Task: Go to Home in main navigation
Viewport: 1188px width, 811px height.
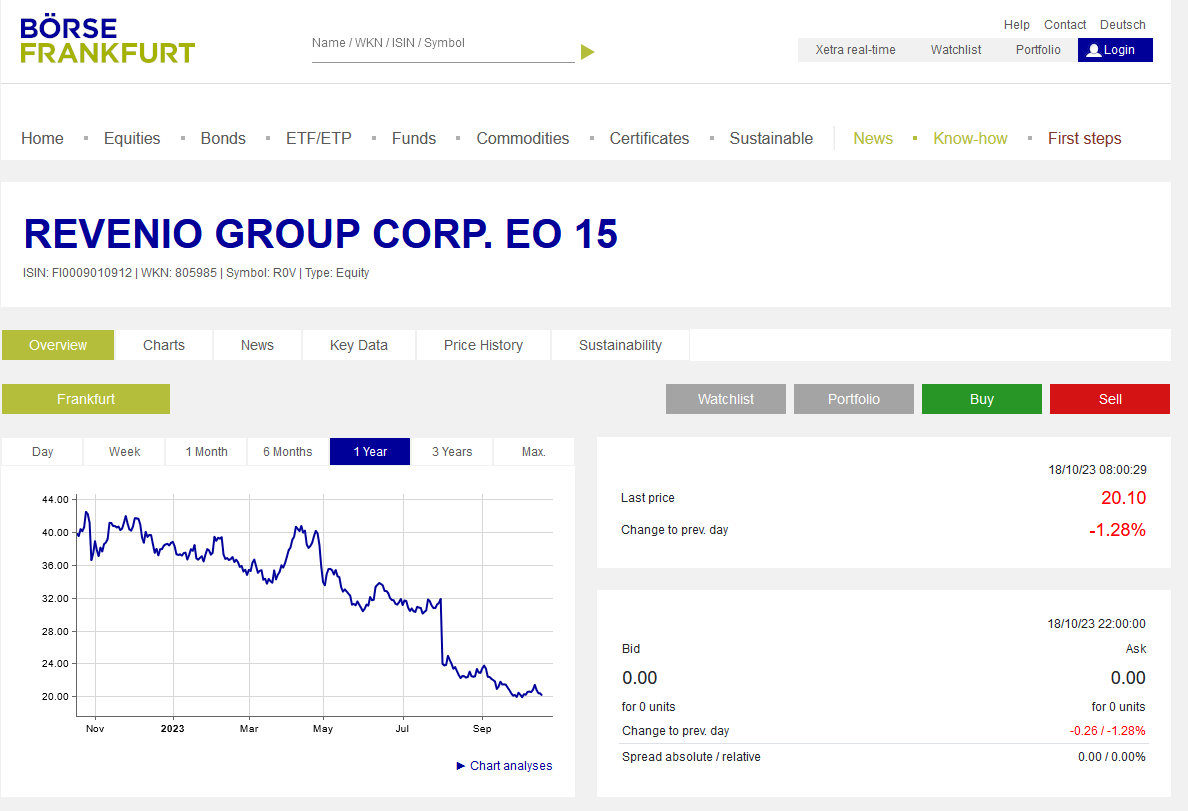Action: click(x=42, y=139)
